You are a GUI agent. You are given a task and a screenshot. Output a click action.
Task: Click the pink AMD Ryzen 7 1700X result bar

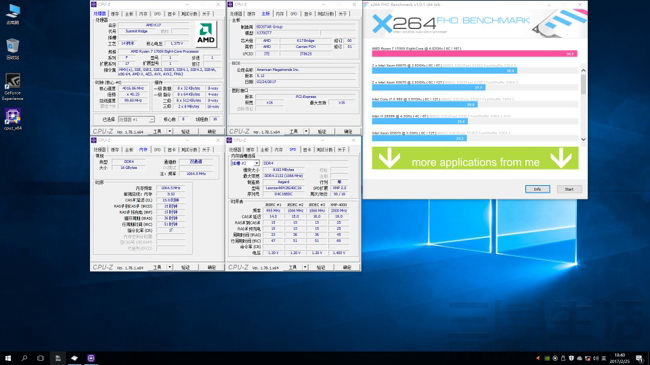coord(474,54)
